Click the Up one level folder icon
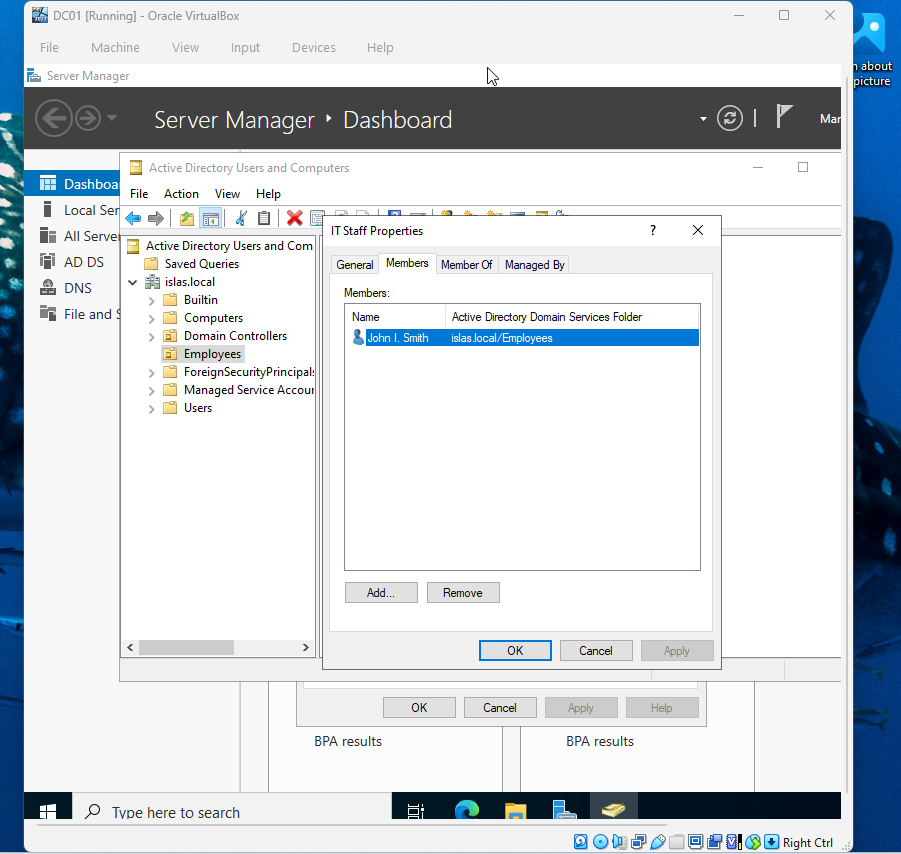Viewport: 901px width, 854px height. [187, 218]
